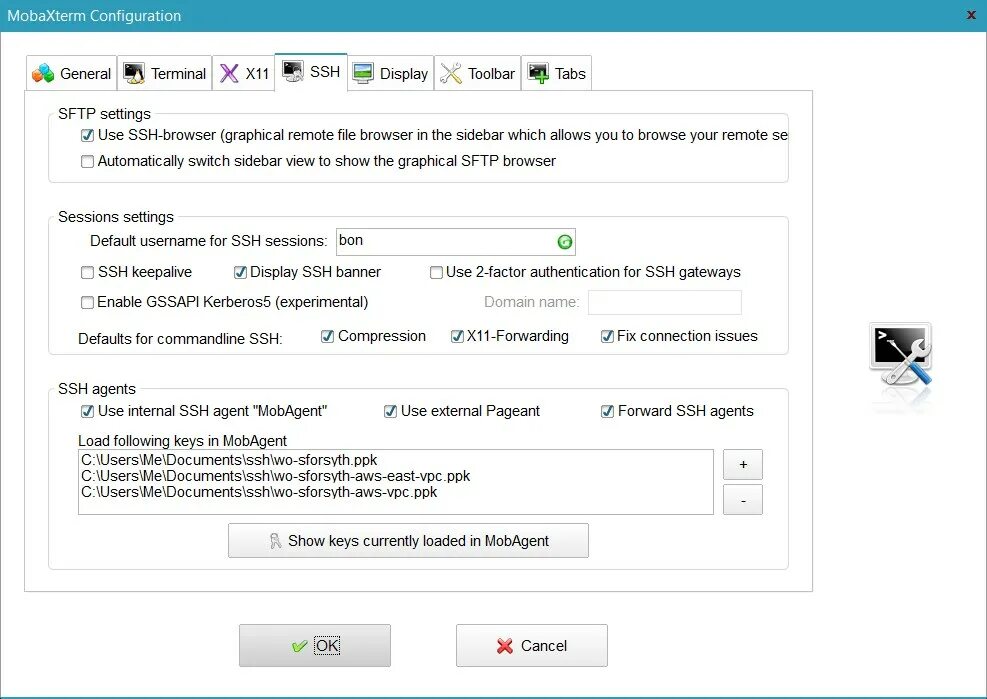This screenshot has height=699, width=987.
Task: Select wo-sforsyth-aws-vpc.ppk key entry
Action: click(x=259, y=492)
